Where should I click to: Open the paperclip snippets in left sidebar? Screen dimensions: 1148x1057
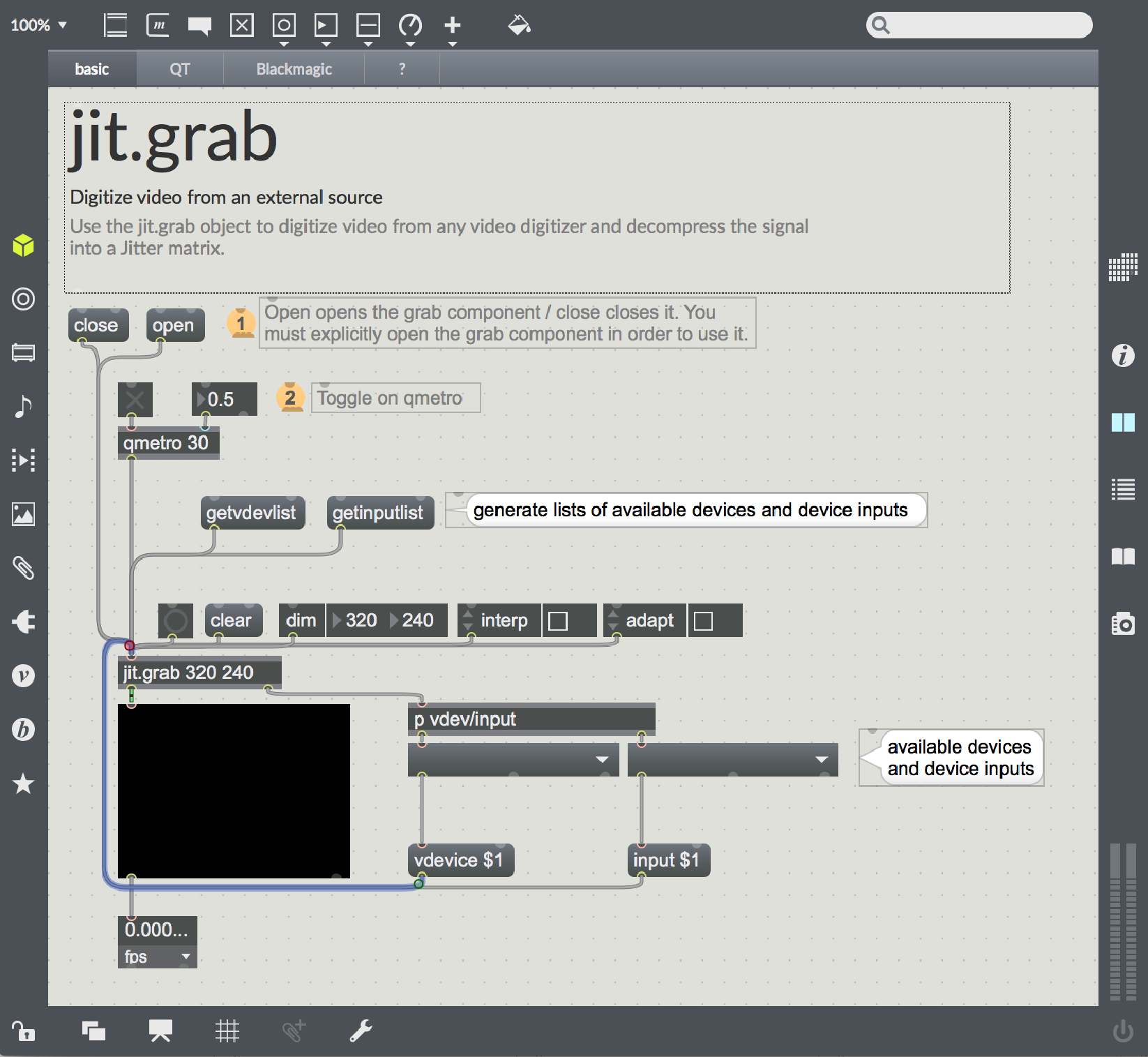pyautogui.click(x=23, y=568)
